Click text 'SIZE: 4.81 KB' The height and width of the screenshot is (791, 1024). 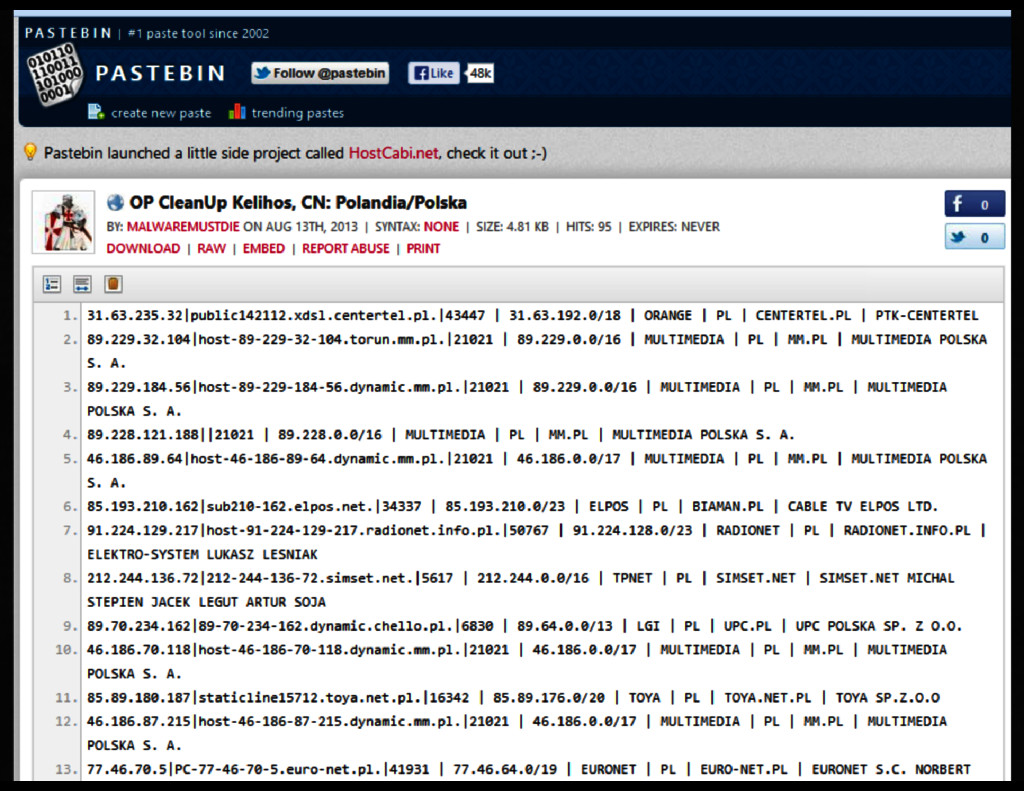point(512,227)
